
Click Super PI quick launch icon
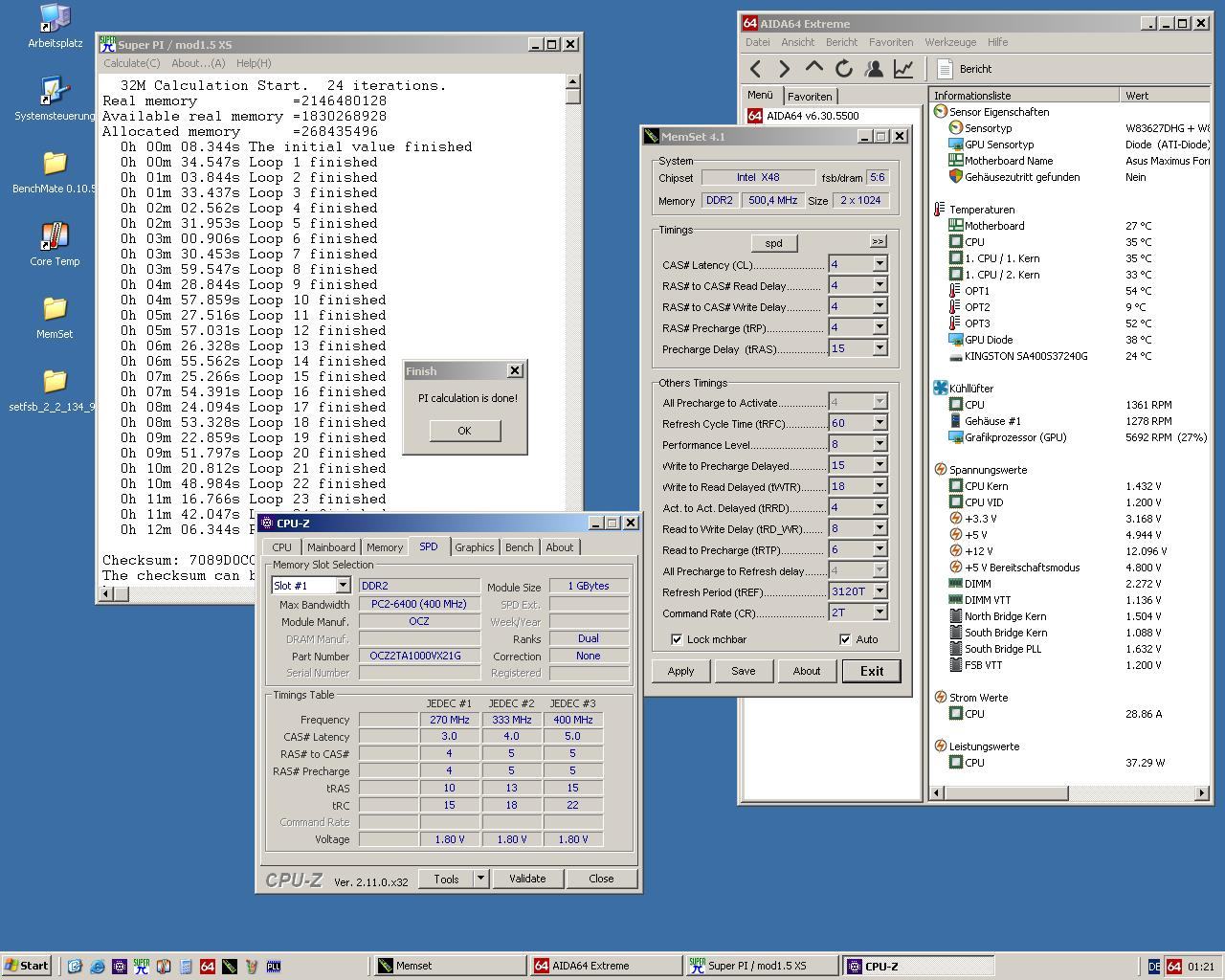(142, 966)
